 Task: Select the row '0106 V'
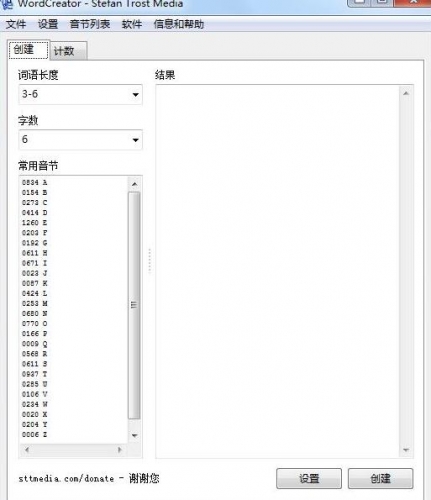pyautogui.click(x=34, y=394)
